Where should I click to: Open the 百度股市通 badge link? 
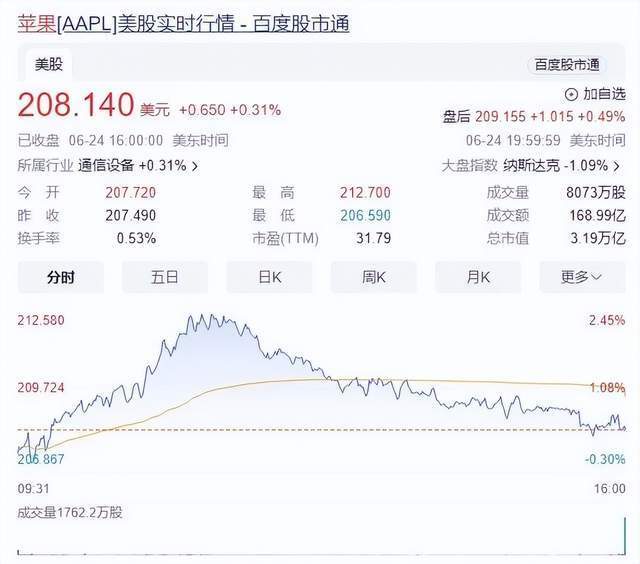(x=567, y=65)
